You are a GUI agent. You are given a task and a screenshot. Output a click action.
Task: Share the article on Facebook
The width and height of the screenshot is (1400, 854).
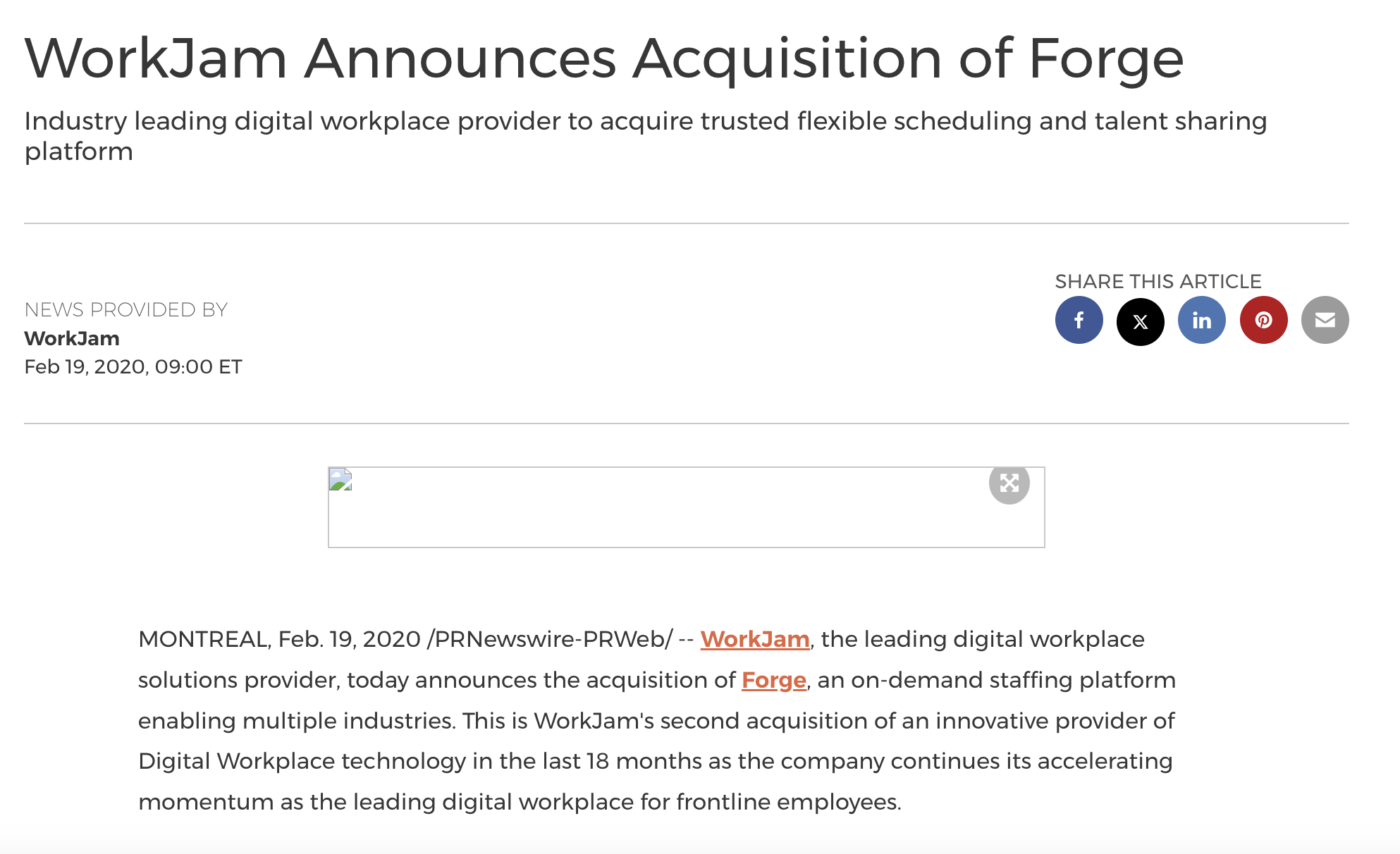tap(1079, 321)
